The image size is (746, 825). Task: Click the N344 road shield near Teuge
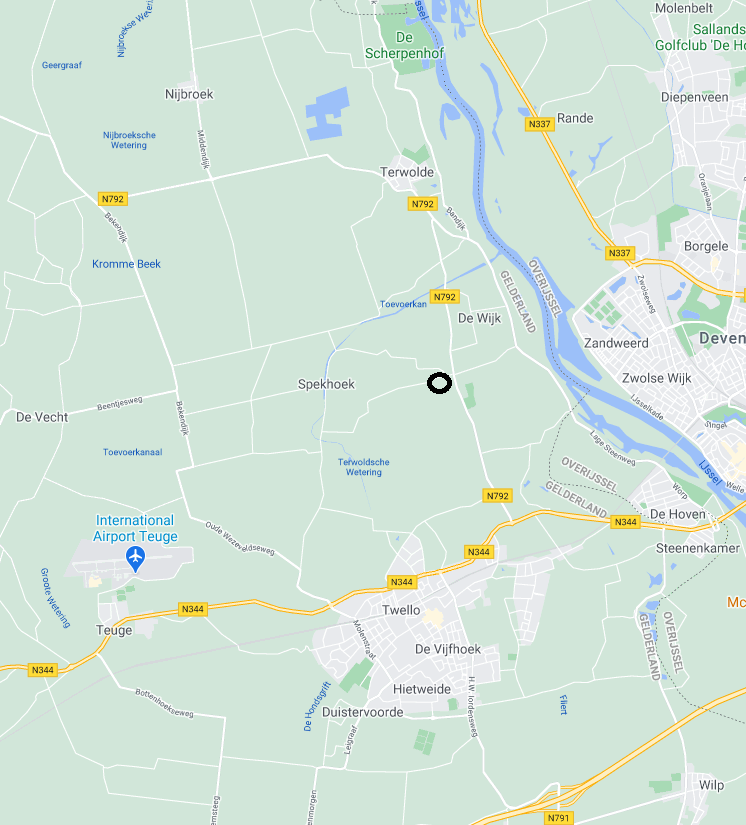[193, 609]
